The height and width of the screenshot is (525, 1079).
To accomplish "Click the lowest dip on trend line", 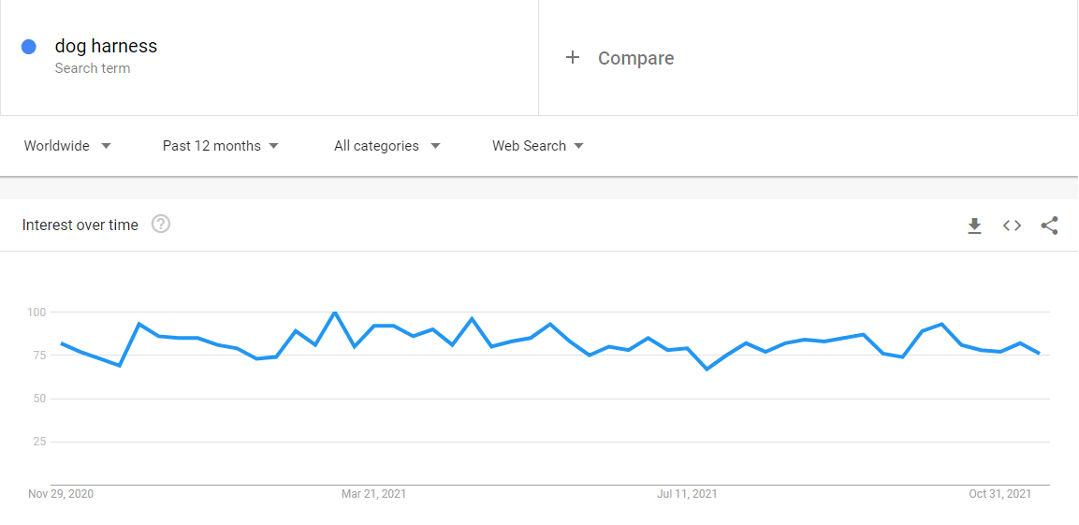I will point(707,369).
